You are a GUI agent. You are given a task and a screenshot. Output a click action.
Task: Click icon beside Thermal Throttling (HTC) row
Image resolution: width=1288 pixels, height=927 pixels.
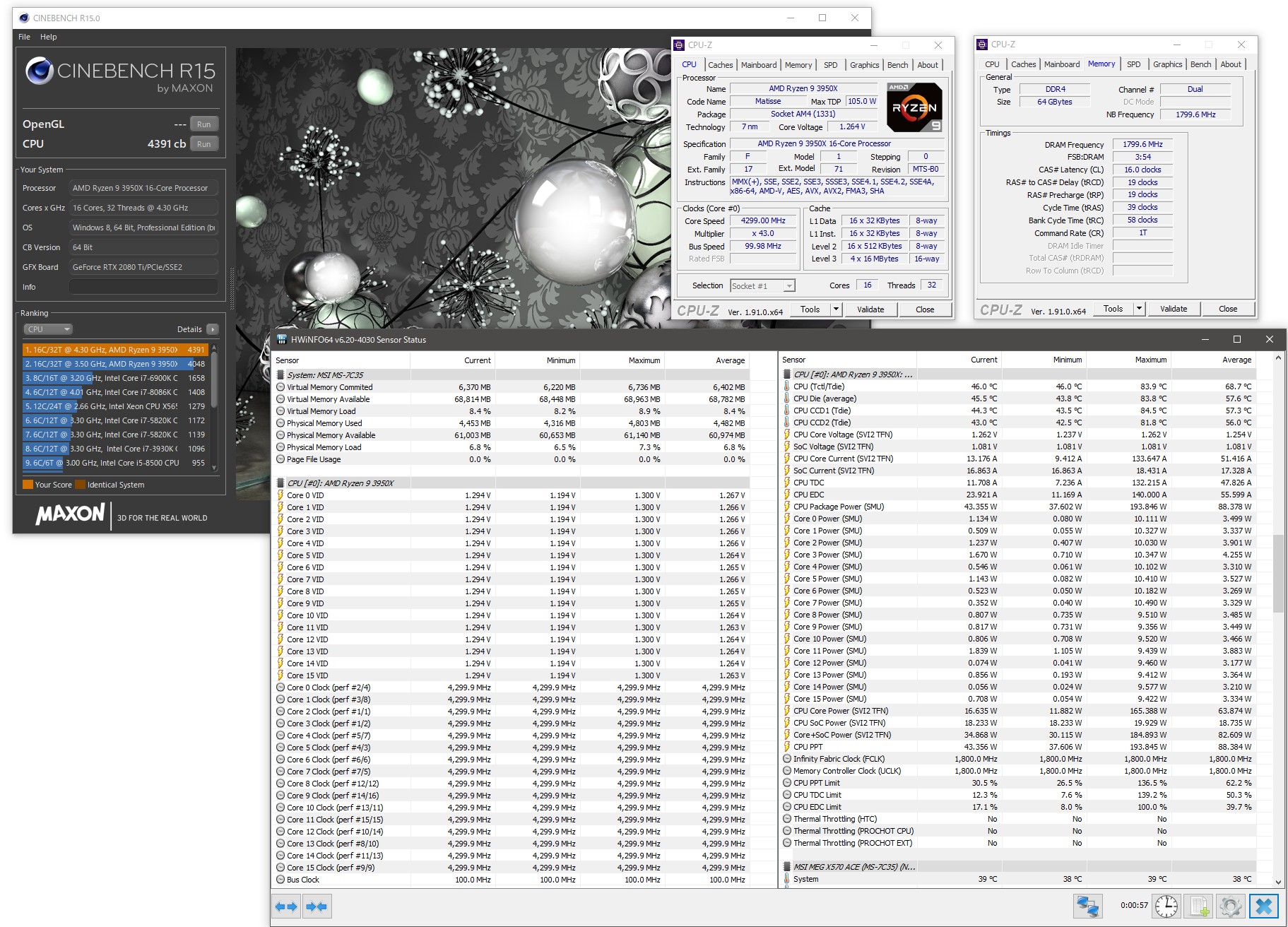(787, 819)
